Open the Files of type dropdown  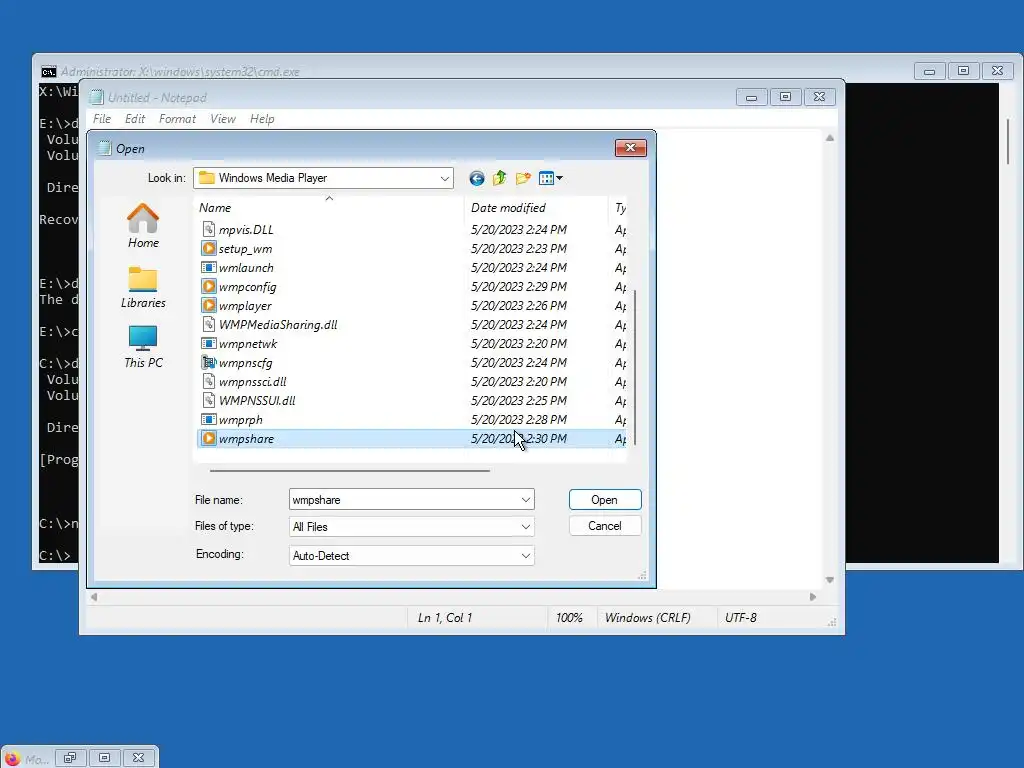(526, 526)
